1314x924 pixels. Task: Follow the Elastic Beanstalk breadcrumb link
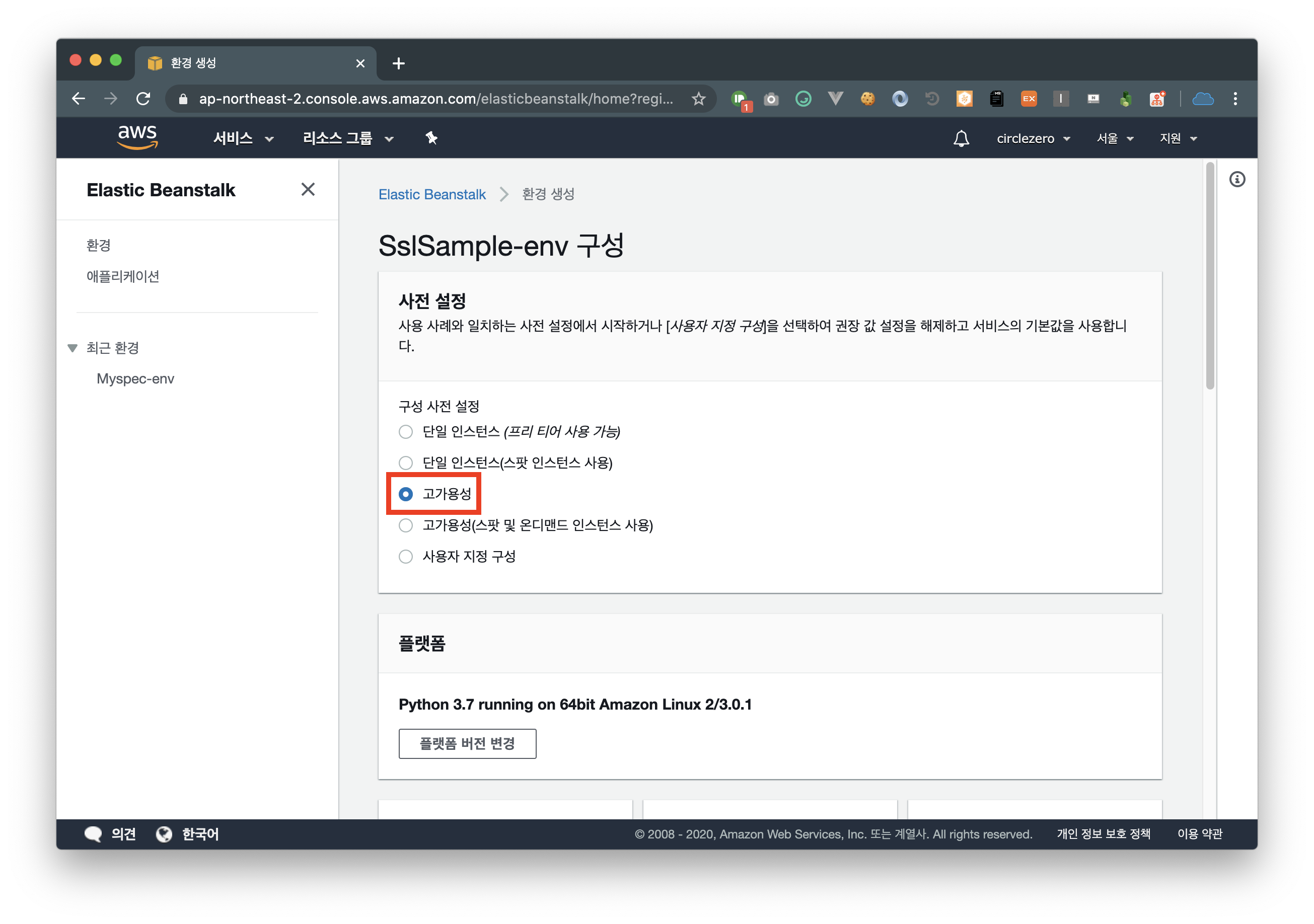point(431,195)
